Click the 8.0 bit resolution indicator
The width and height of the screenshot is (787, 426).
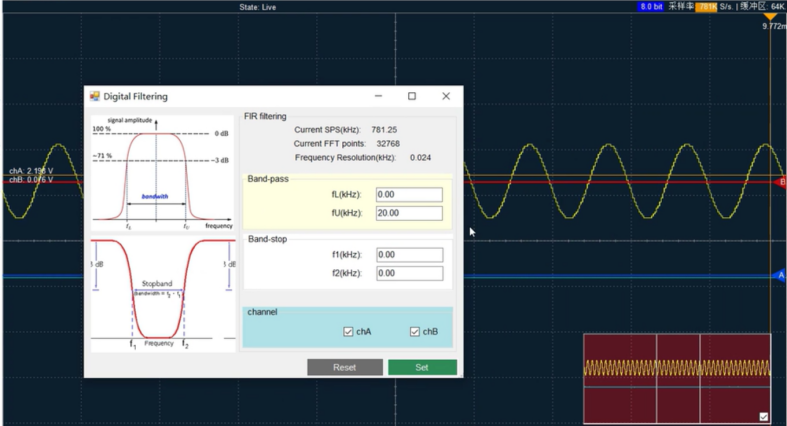(651, 7)
